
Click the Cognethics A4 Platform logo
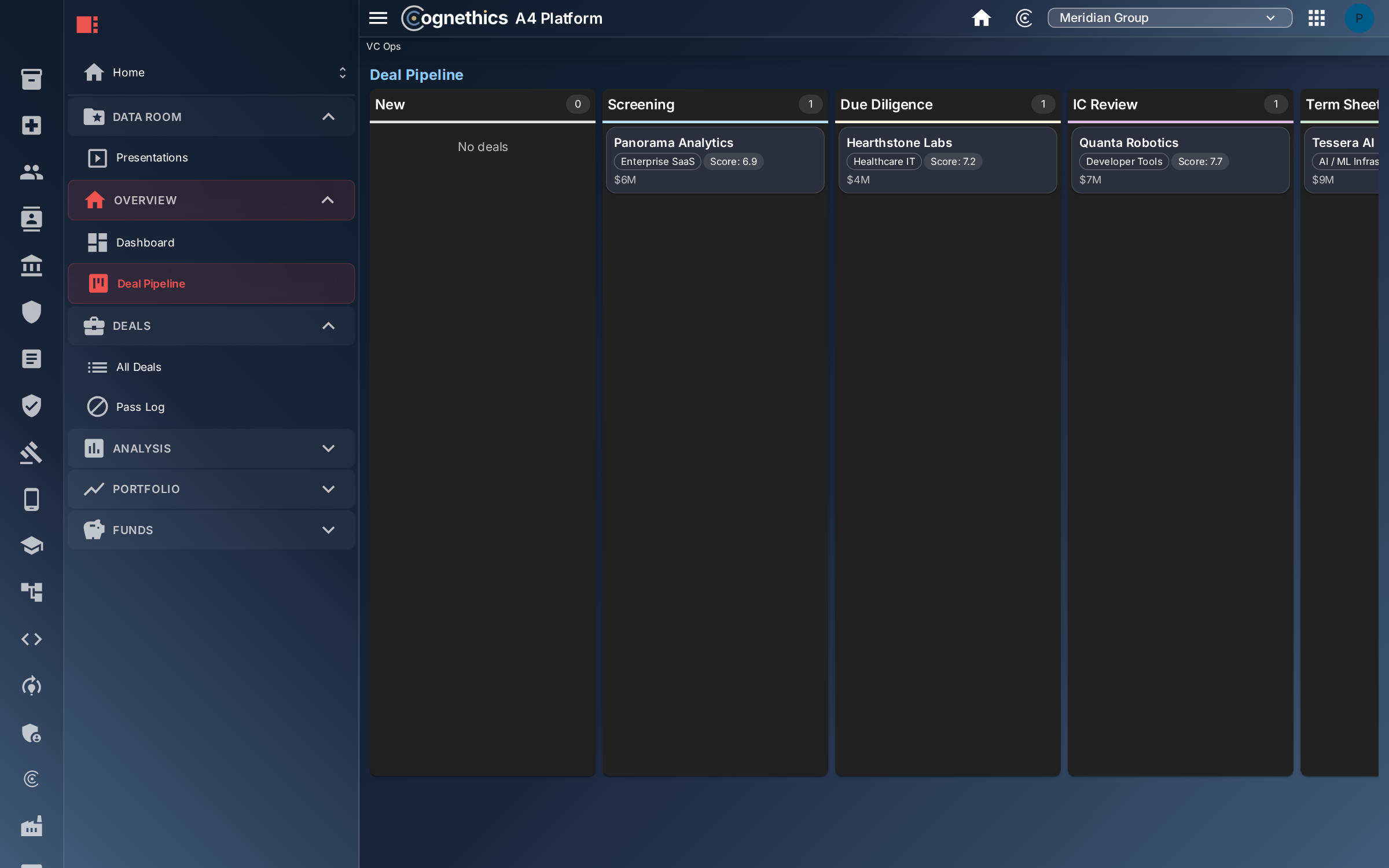(x=502, y=19)
